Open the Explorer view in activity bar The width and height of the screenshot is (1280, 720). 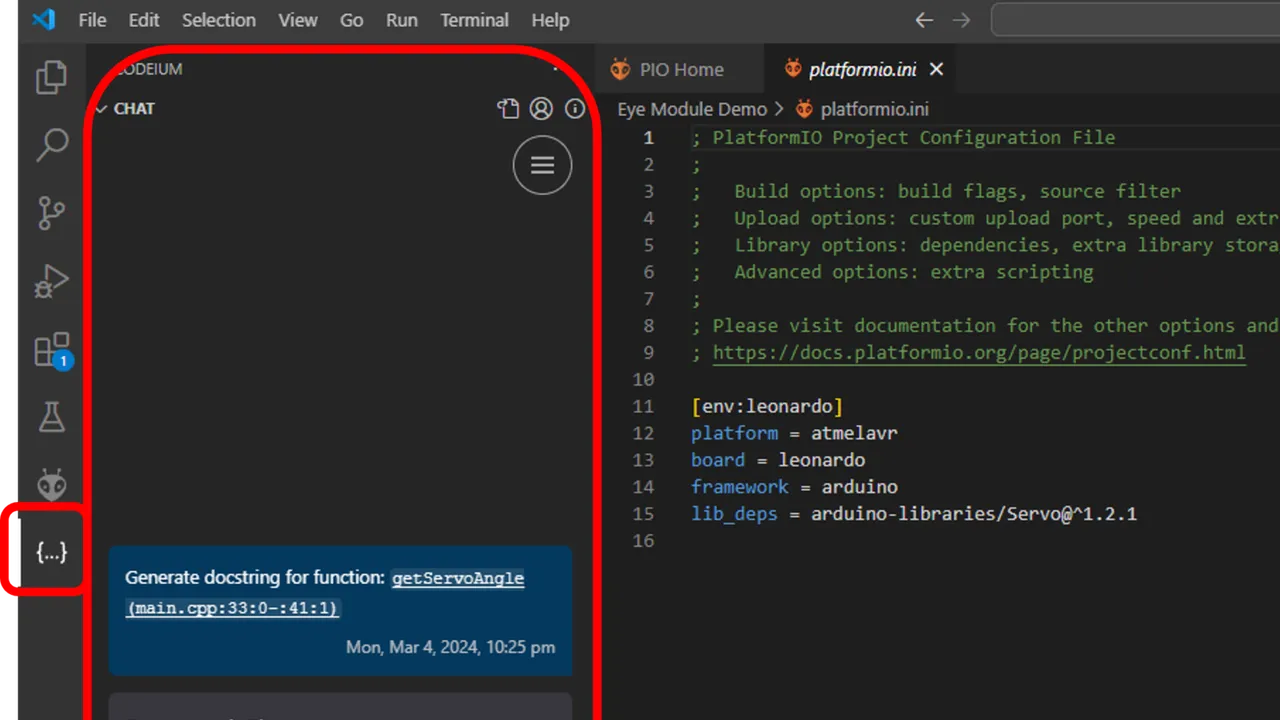(x=51, y=77)
